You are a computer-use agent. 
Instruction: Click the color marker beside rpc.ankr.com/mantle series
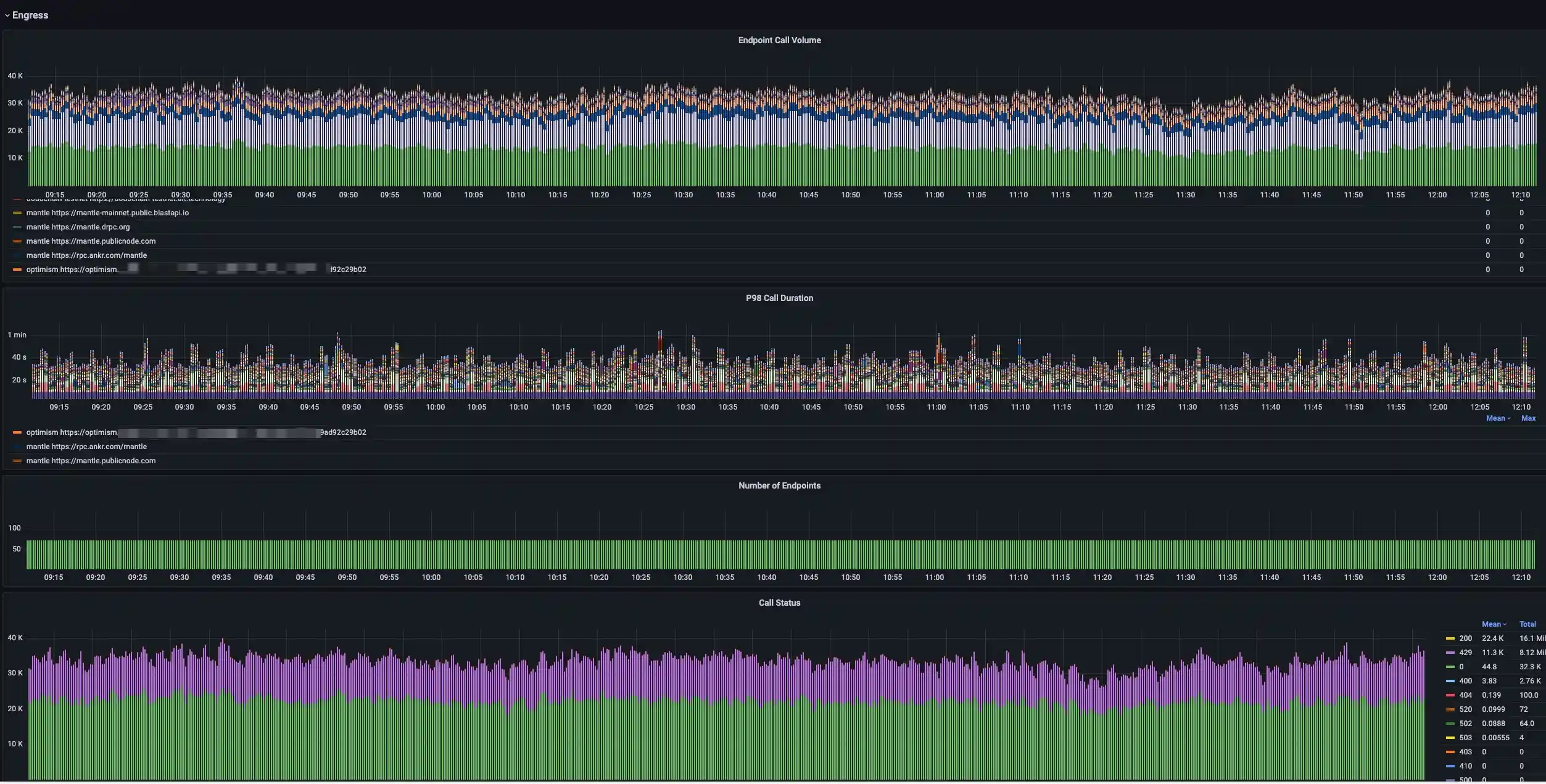16,255
